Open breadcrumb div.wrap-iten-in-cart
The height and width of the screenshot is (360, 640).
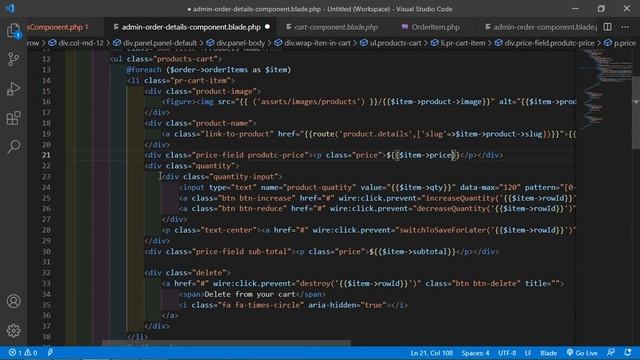pos(317,43)
